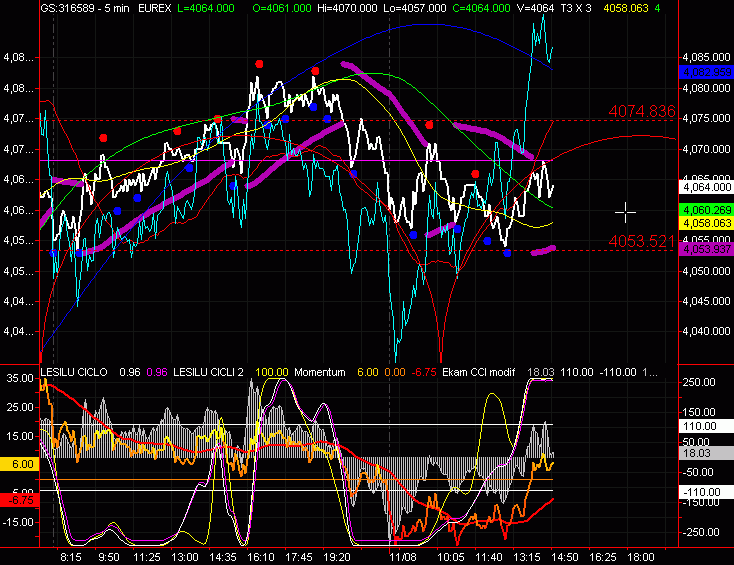The image size is (734, 565).
Task: Click the green 4,060.269 price tag
Action: point(703,210)
